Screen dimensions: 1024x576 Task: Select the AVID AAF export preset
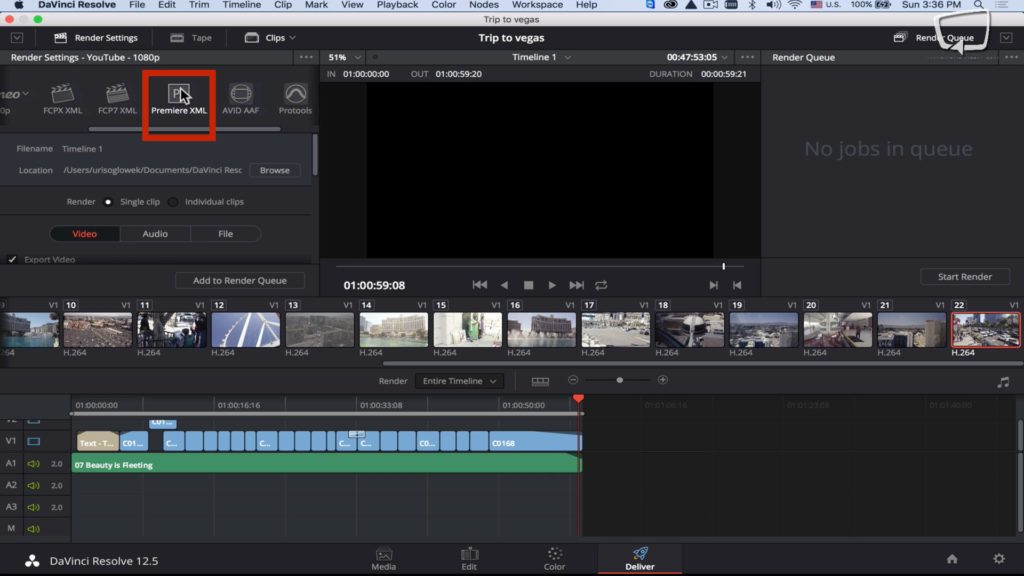pos(240,97)
